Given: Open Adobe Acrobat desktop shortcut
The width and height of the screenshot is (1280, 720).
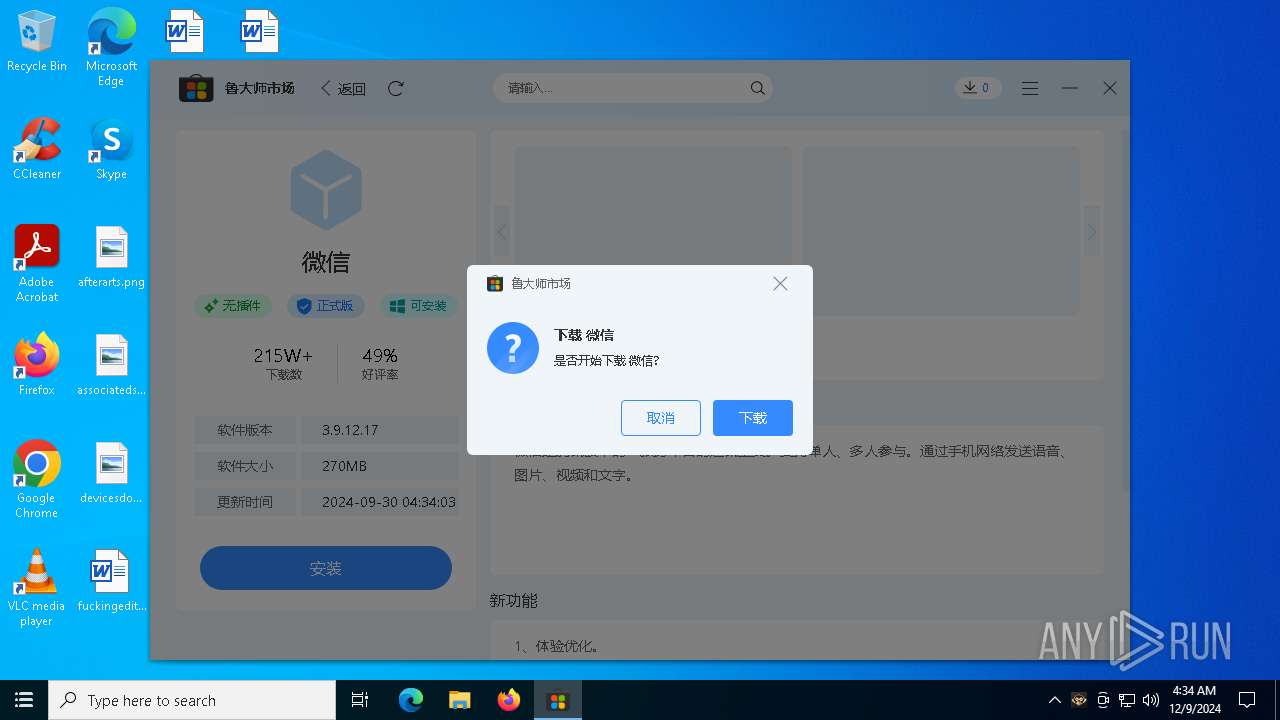Looking at the screenshot, I should click(x=37, y=263).
